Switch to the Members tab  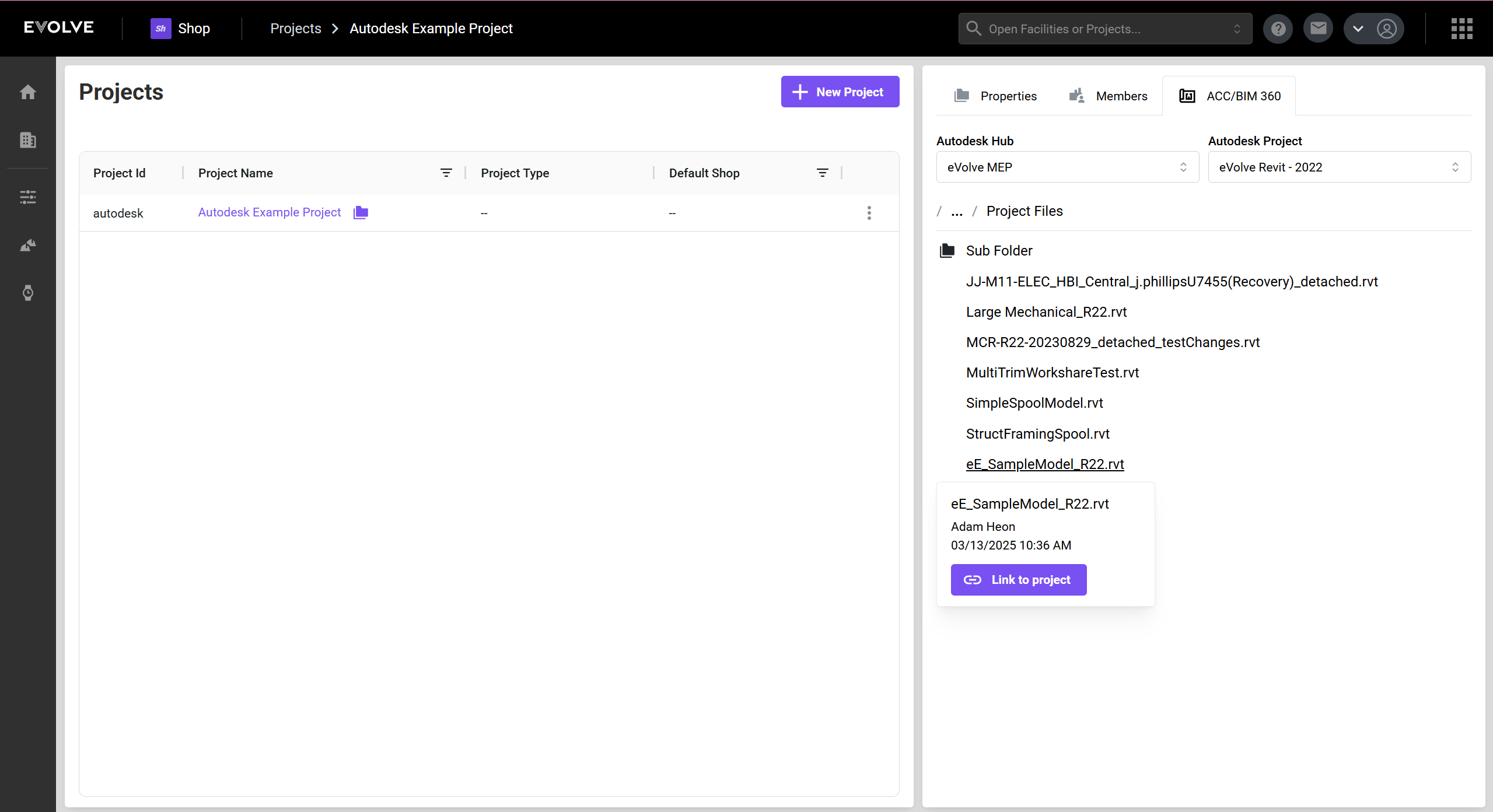(x=1108, y=96)
